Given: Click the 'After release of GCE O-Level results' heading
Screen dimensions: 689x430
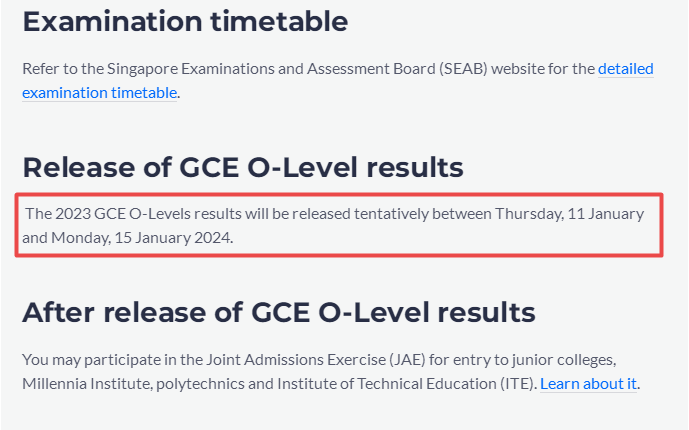Looking at the screenshot, I should pos(279,312).
